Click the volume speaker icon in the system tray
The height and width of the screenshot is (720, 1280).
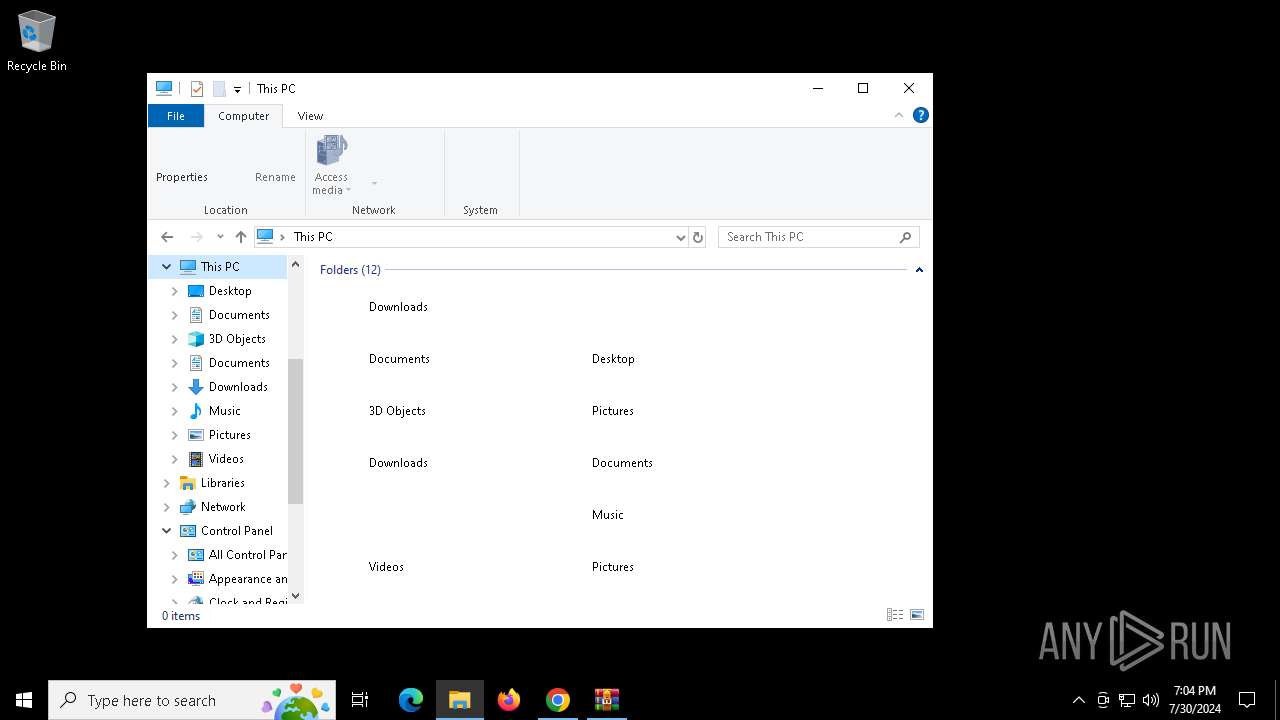click(x=1151, y=700)
